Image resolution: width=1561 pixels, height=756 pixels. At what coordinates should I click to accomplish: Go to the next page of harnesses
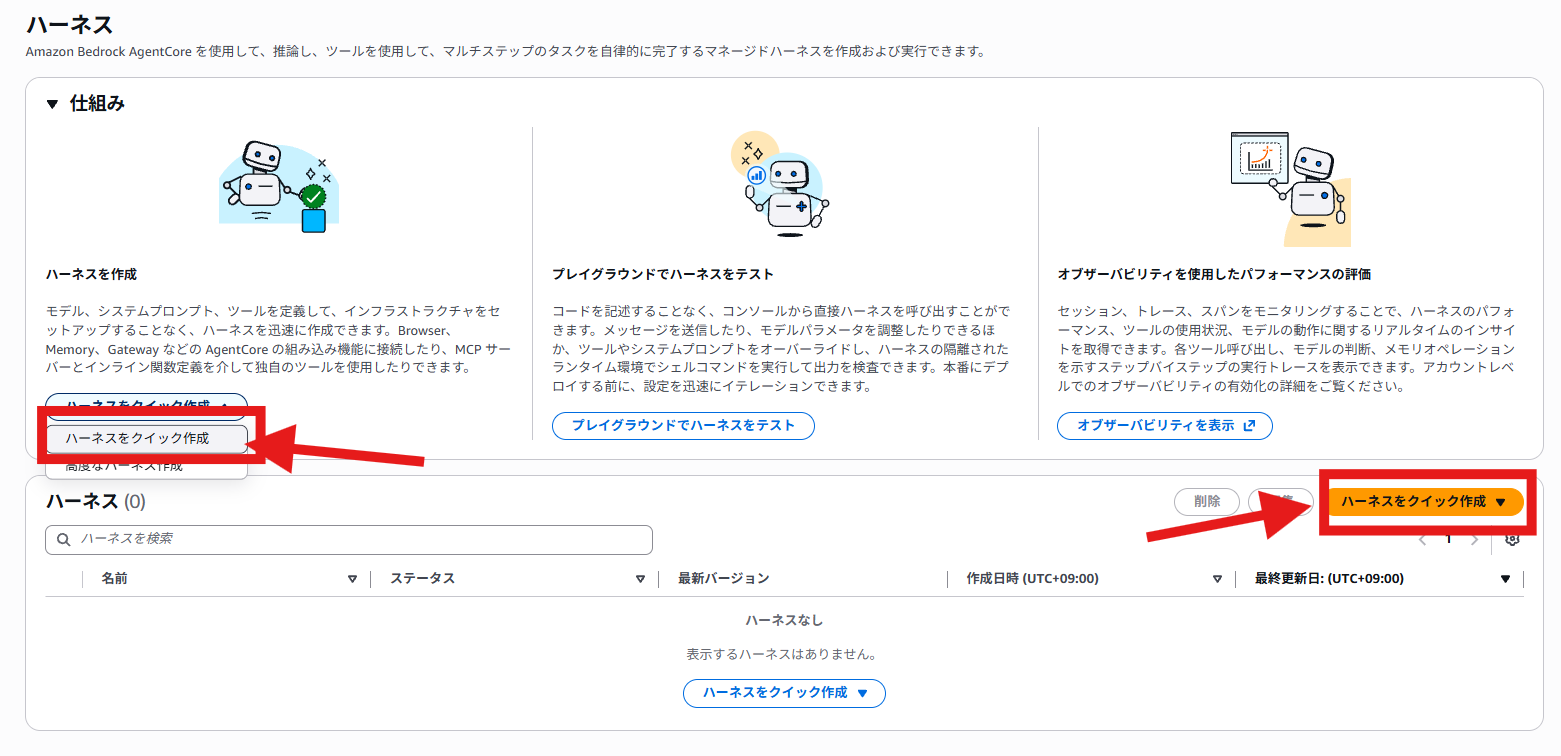[1474, 540]
